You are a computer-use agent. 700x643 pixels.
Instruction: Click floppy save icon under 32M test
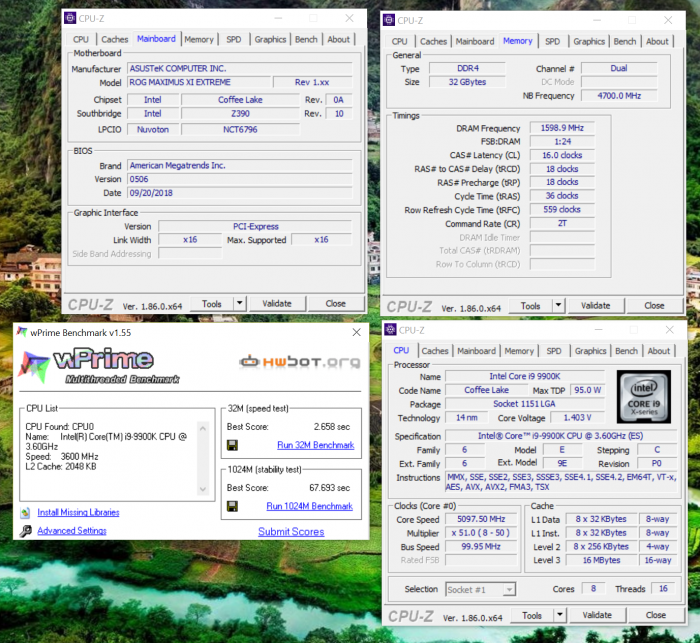232,445
